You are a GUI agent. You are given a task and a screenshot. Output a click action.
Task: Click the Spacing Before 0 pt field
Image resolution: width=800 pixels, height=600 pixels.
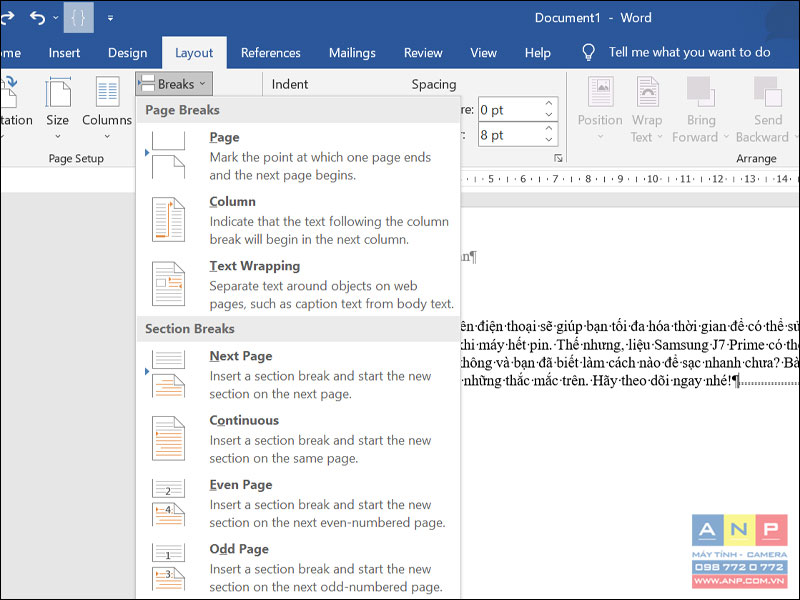tap(510, 110)
